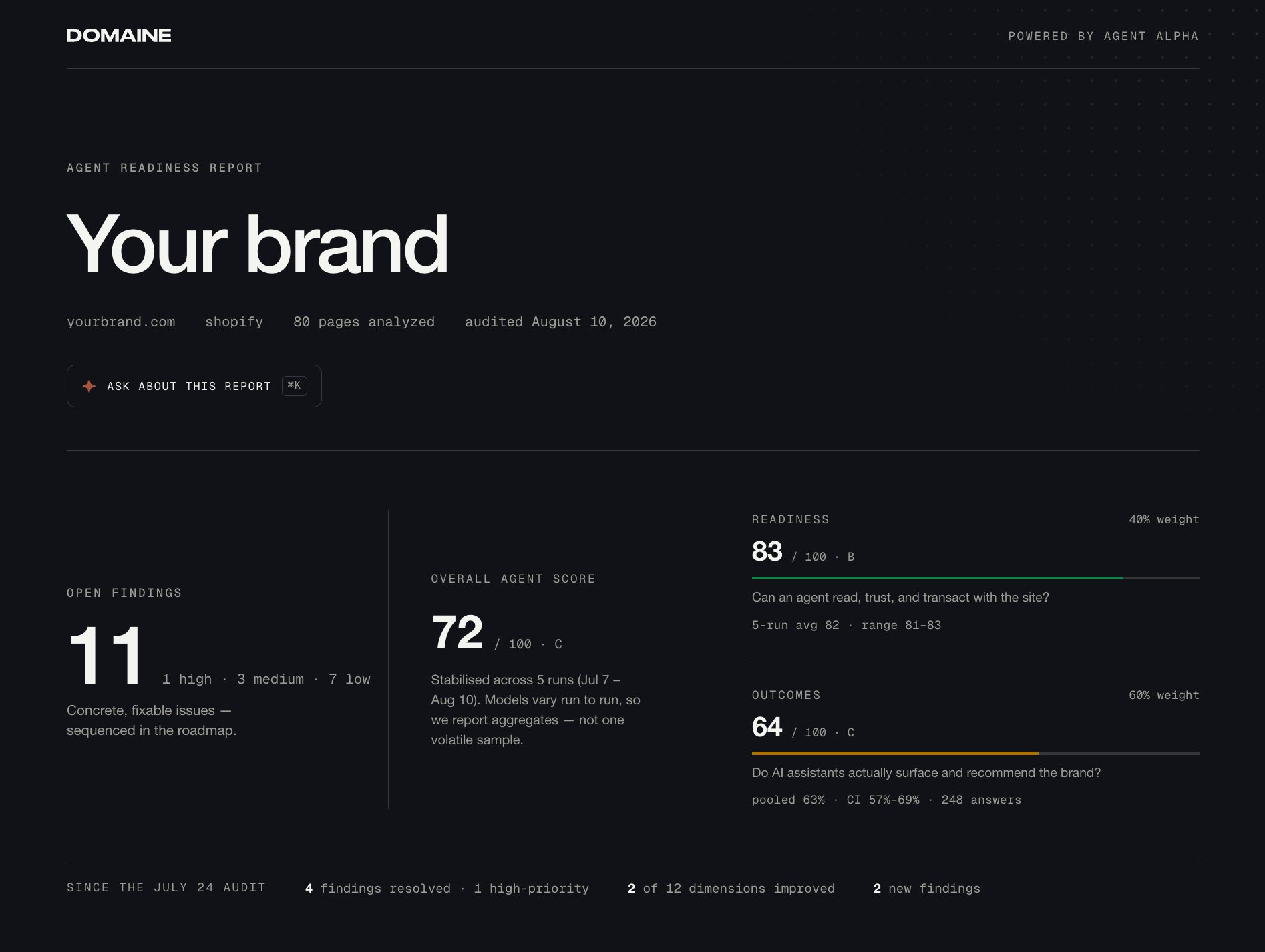Click the sparkle icon in Ask button
This screenshot has height=952, width=1265.
89,386
